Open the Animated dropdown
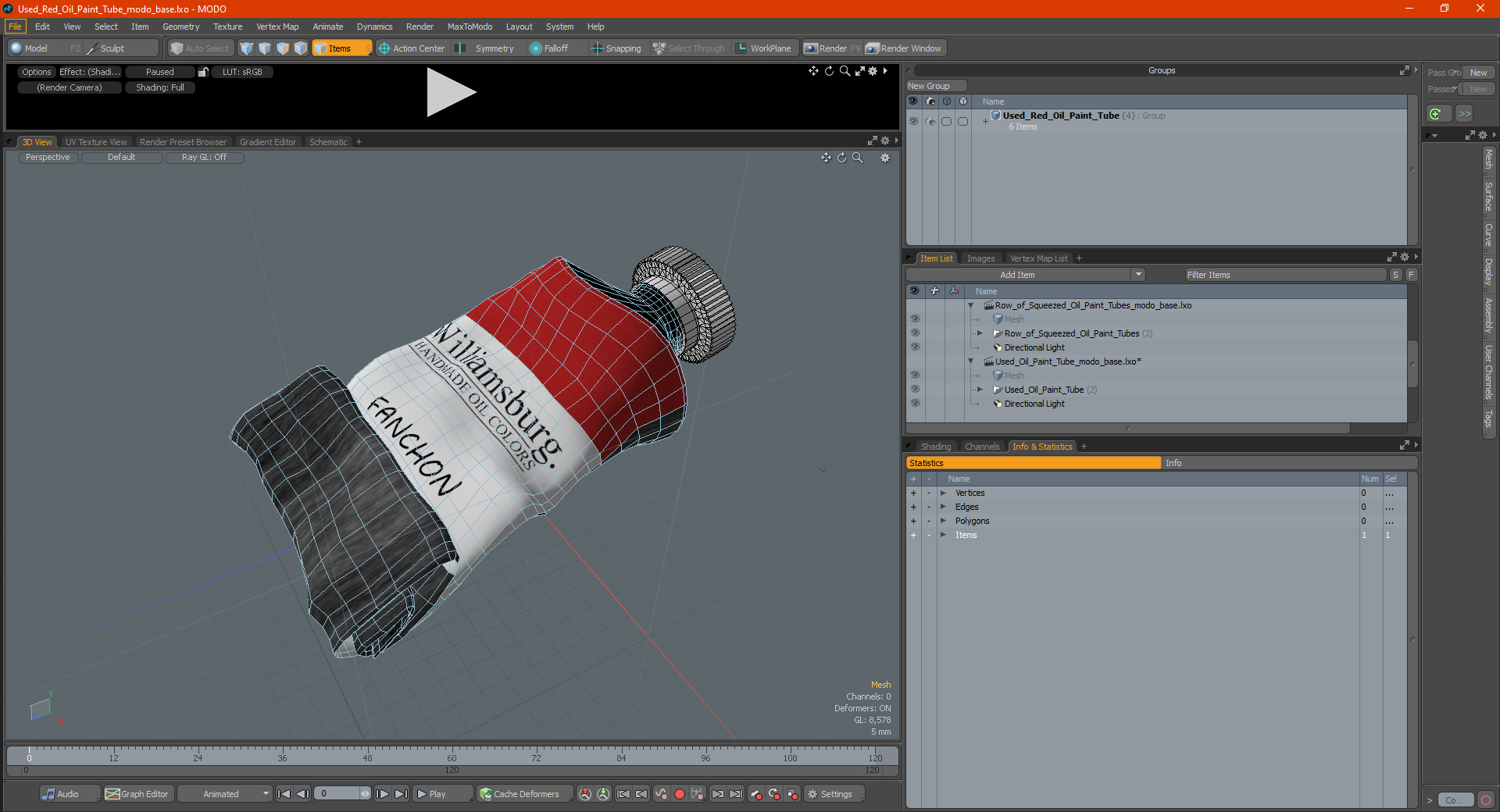Viewport: 1500px width, 812px height. click(225, 794)
